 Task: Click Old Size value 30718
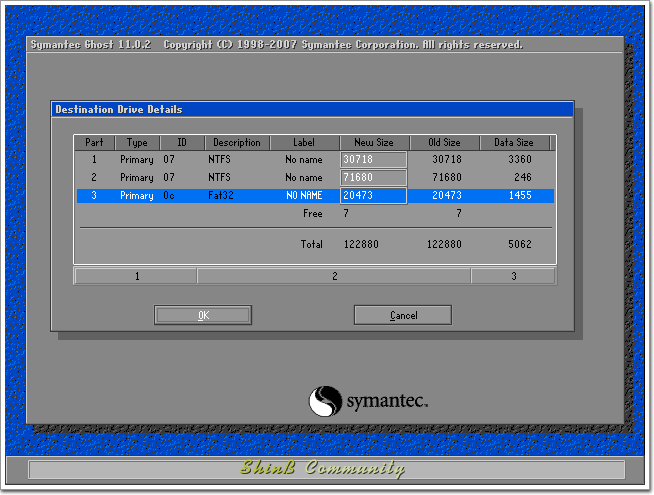[x=447, y=159]
